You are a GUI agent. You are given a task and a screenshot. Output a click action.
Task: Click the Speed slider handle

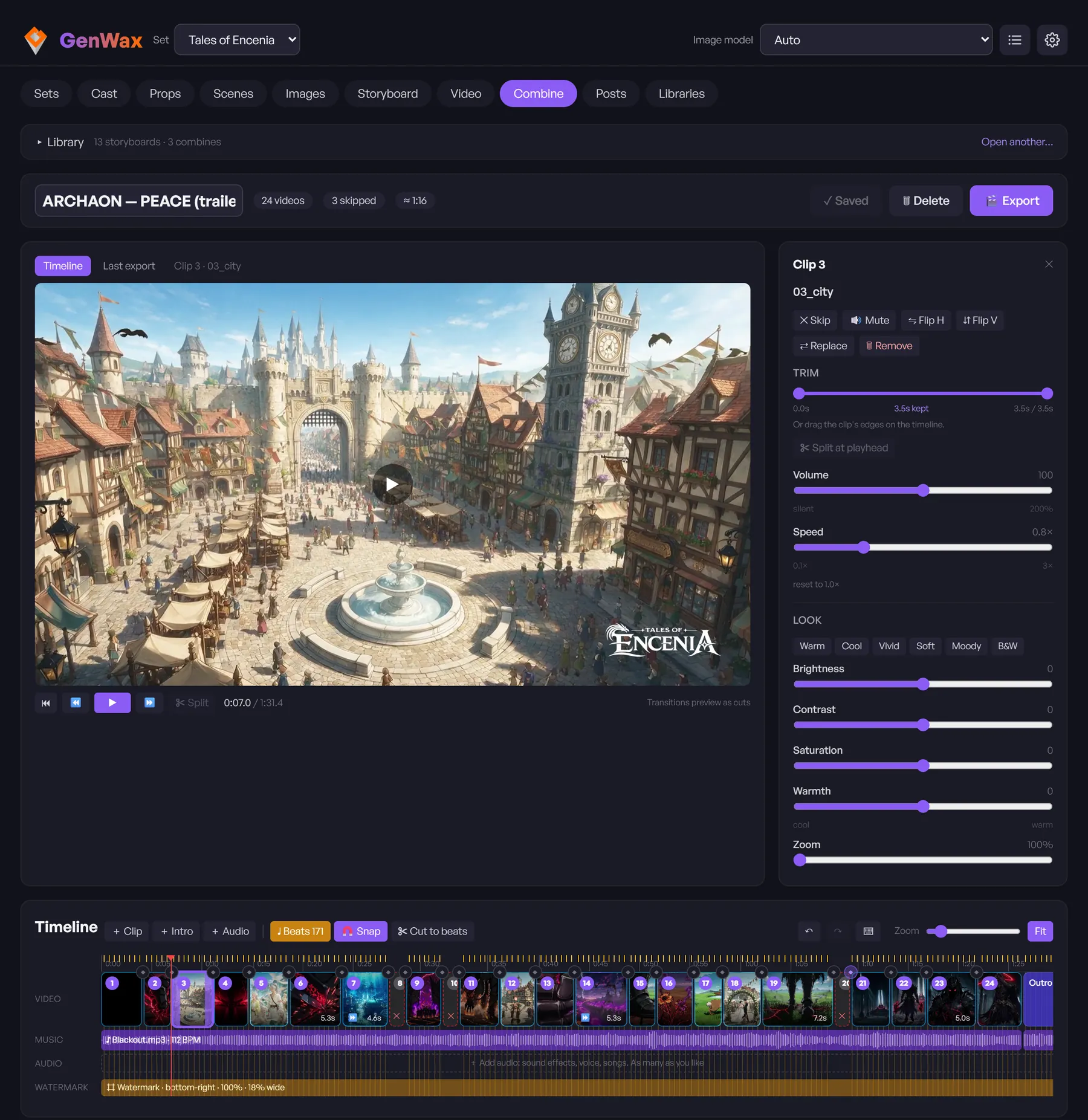(x=864, y=548)
